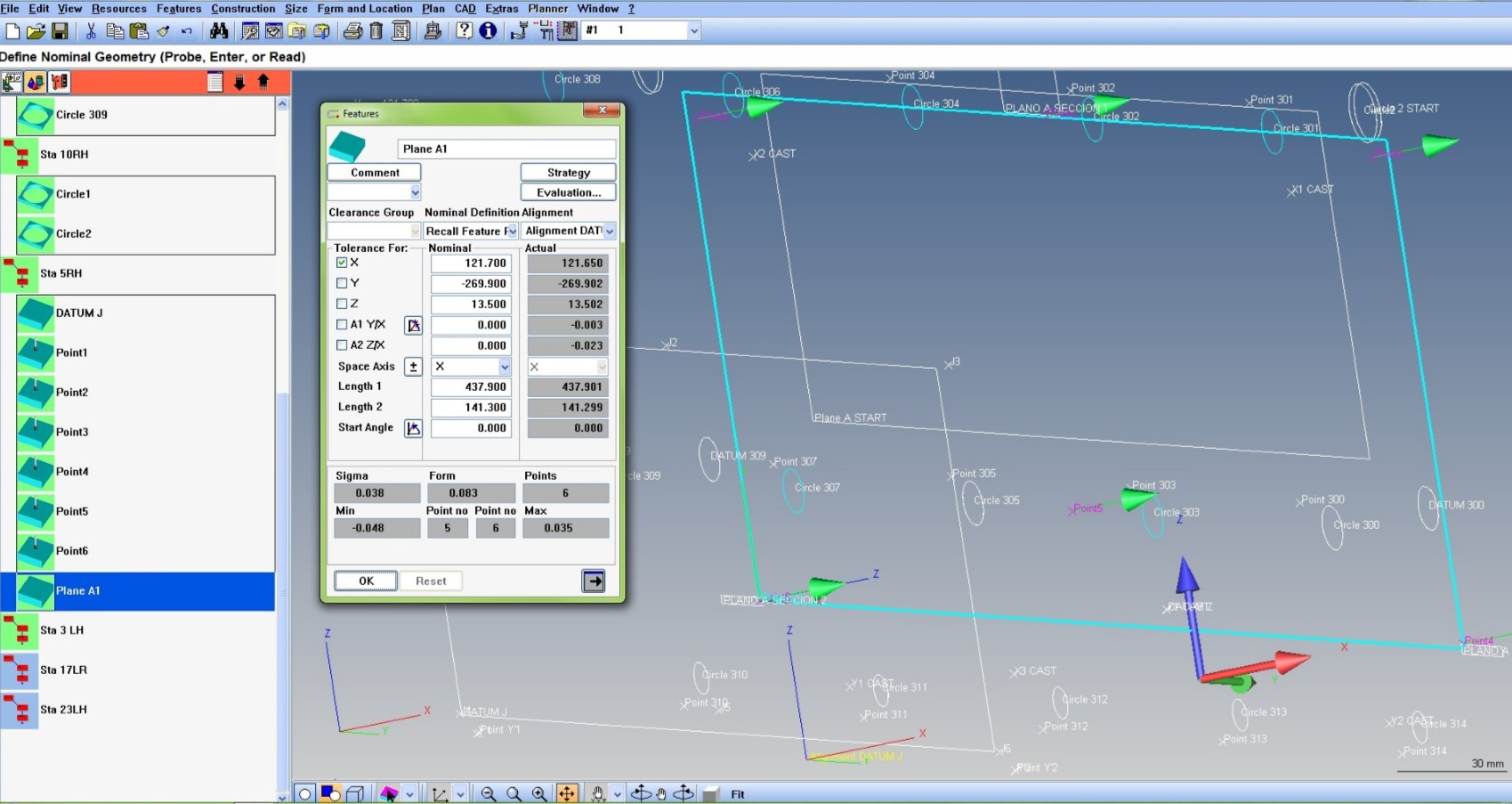Select the binoculars search icon
This screenshot has height=804, width=1512.
[x=220, y=30]
